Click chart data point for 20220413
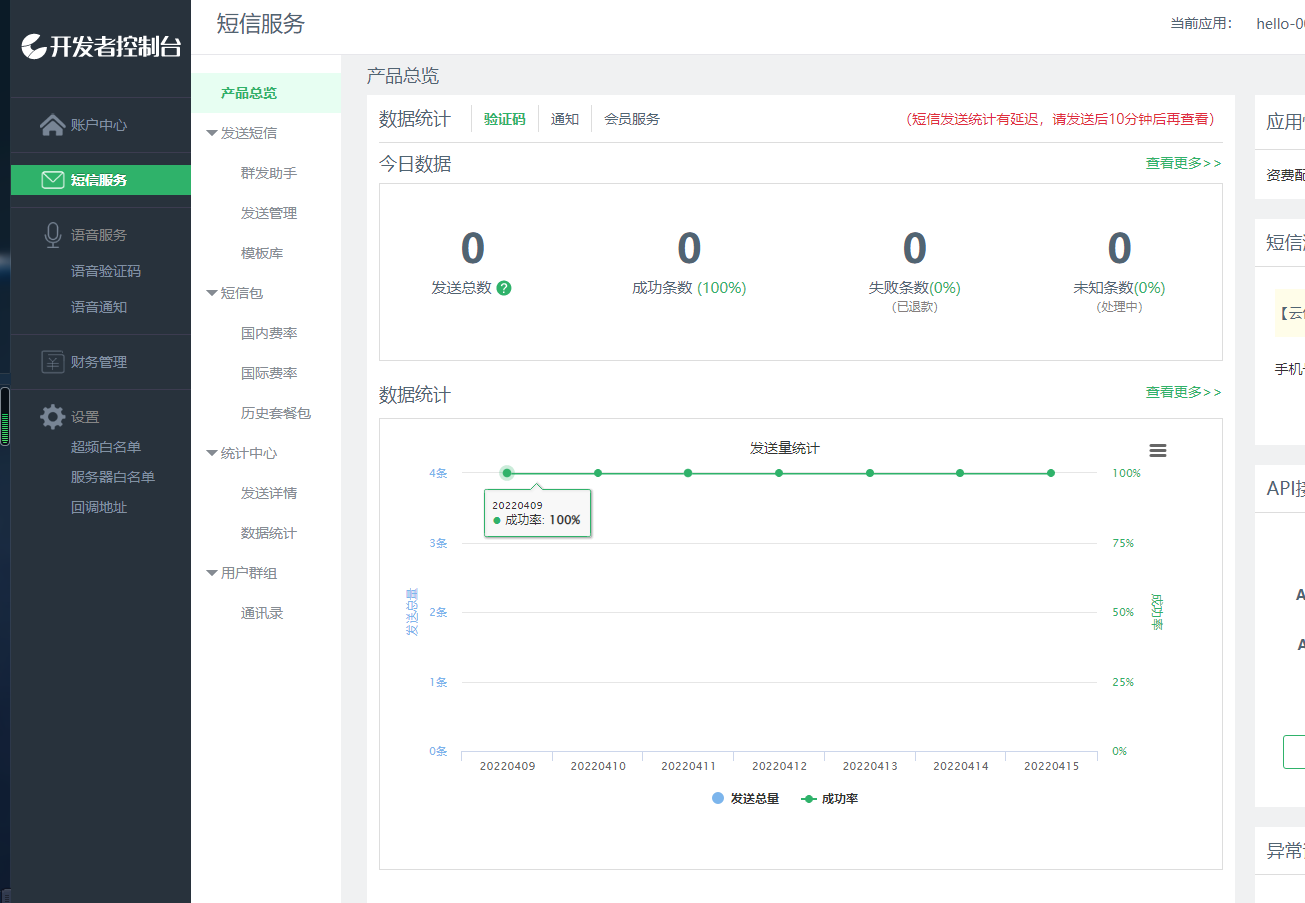This screenshot has height=903, width=1305. tap(870, 473)
